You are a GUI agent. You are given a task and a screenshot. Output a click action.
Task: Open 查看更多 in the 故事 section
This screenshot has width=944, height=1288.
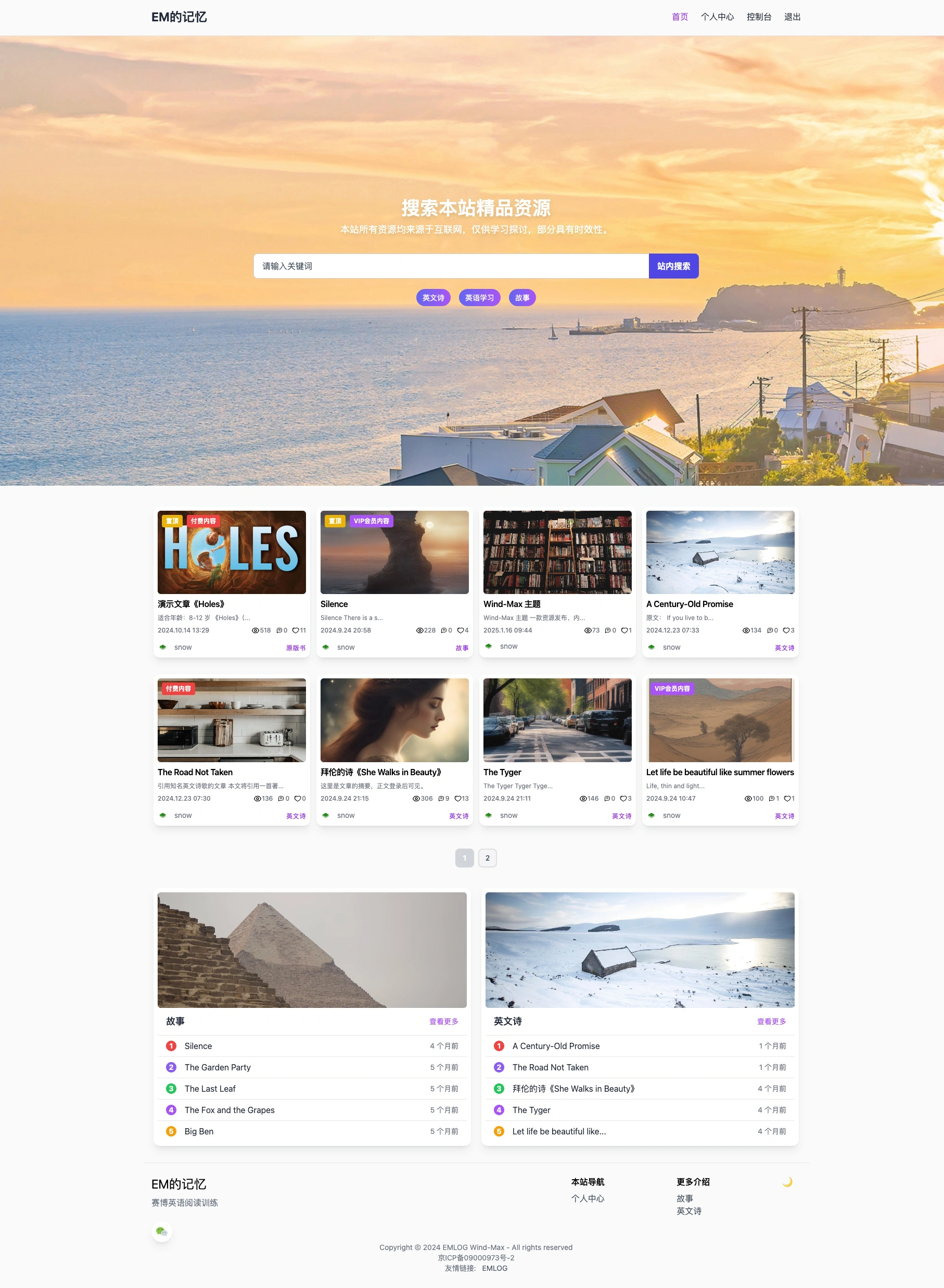(443, 1021)
